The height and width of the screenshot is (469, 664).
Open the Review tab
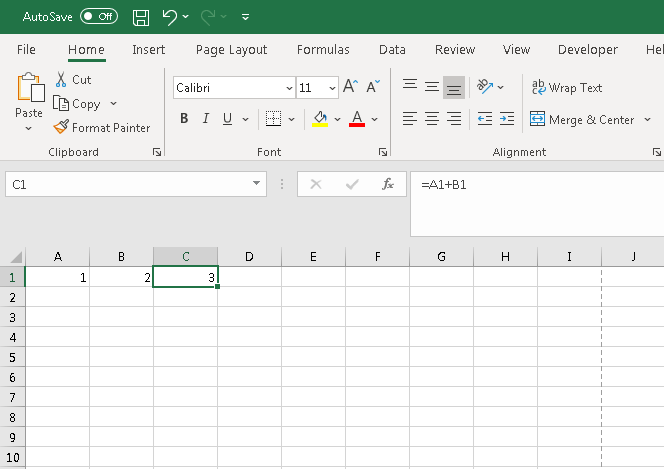[x=455, y=50]
